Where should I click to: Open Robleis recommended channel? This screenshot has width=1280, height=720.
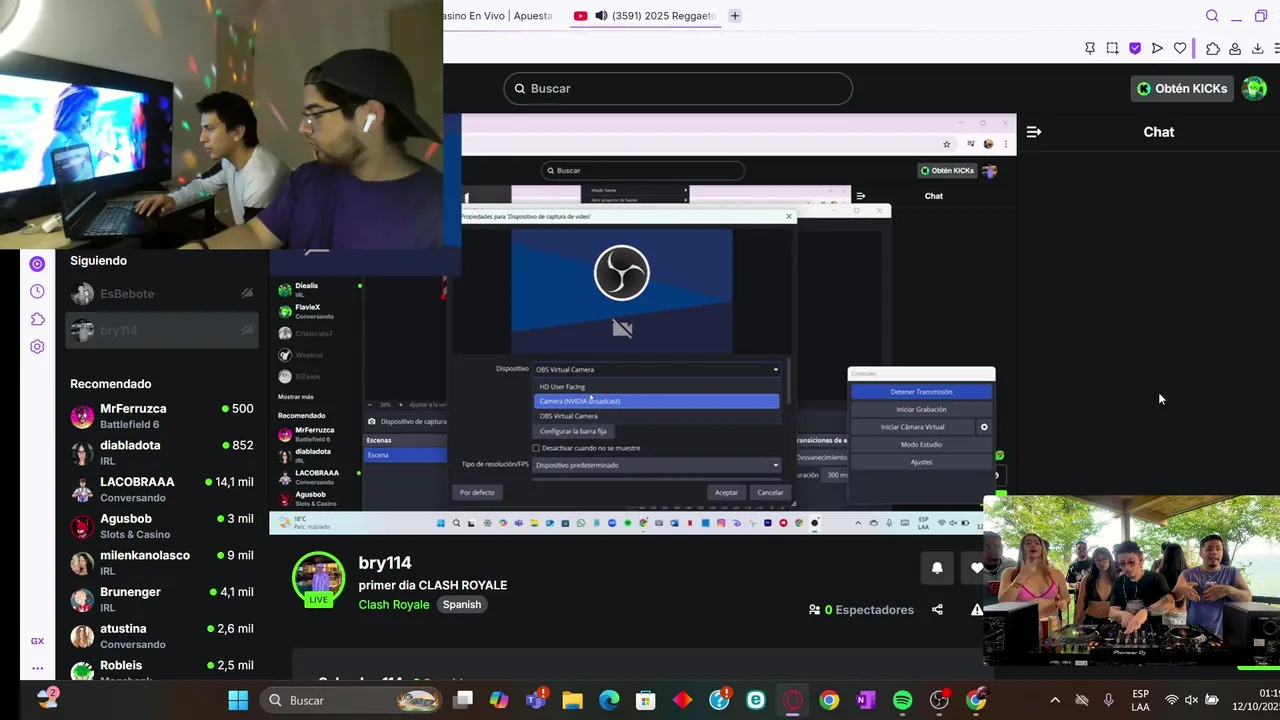pyautogui.click(x=162, y=670)
